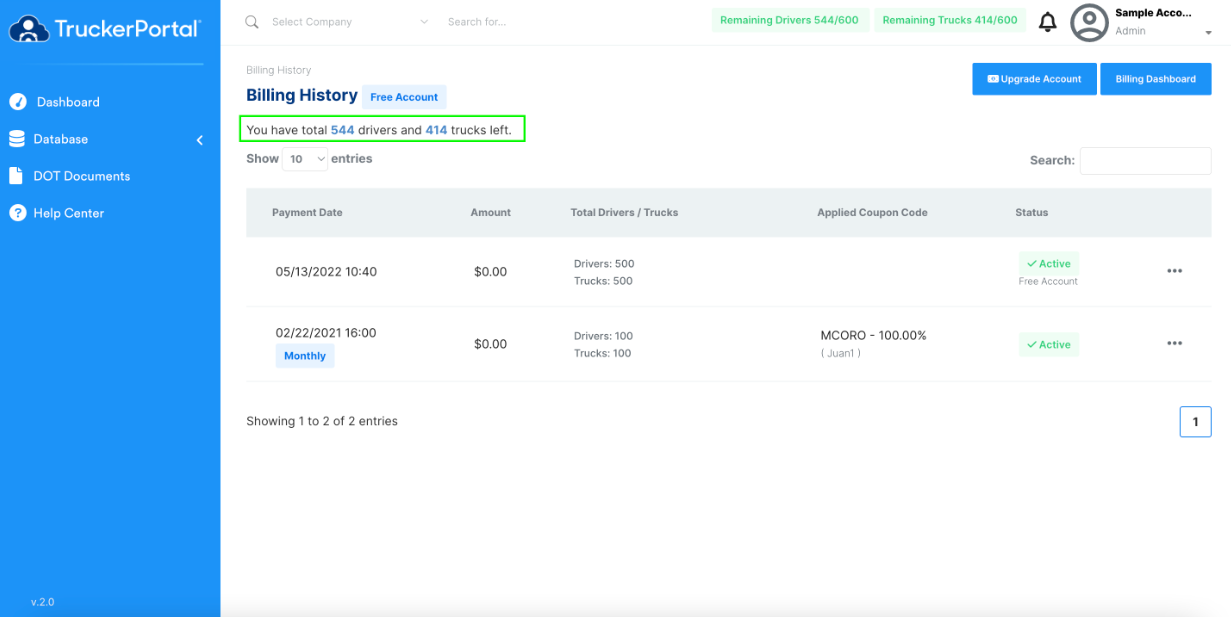
Task: Sort table by Payment Date column
Action: point(307,213)
